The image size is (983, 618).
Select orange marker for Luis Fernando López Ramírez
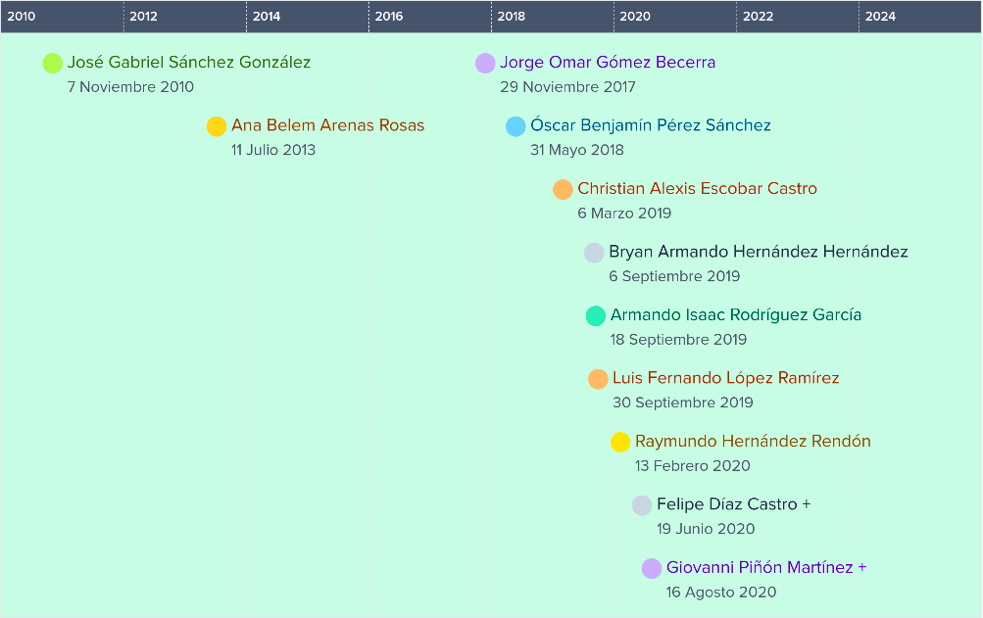pyautogui.click(x=598, y=379)
